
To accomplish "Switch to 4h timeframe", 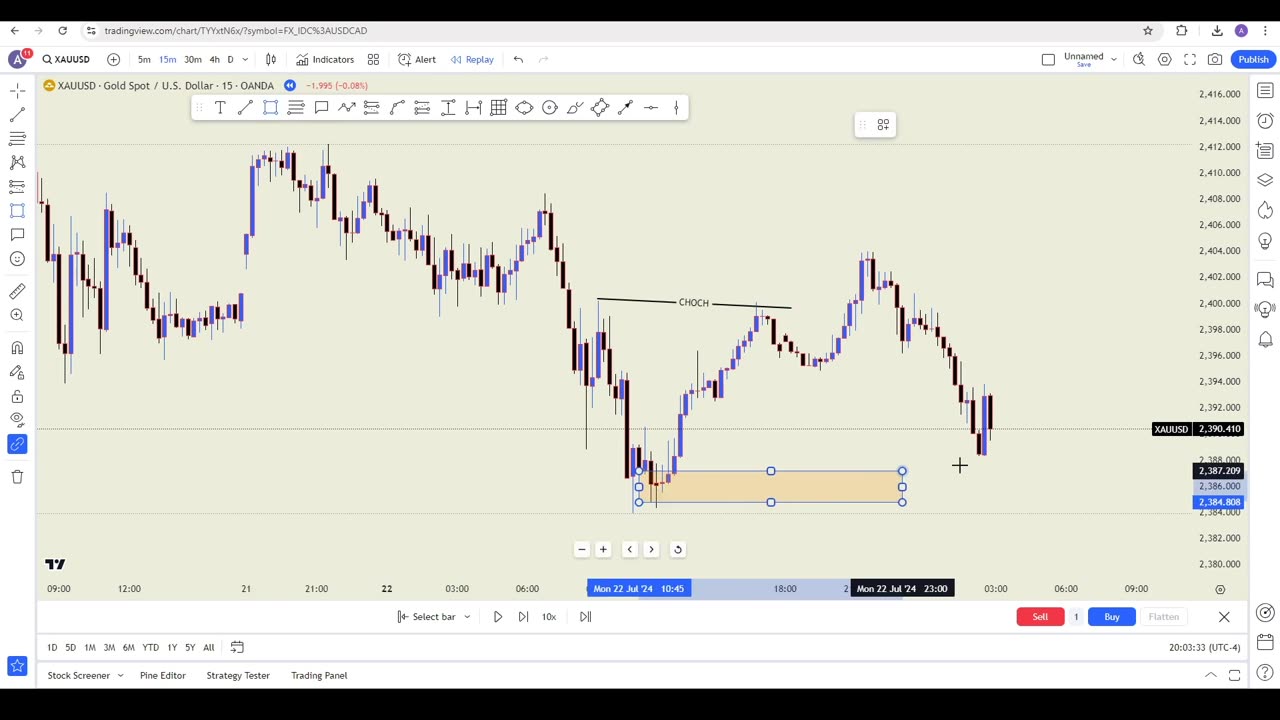I will (x=214, y=59).
